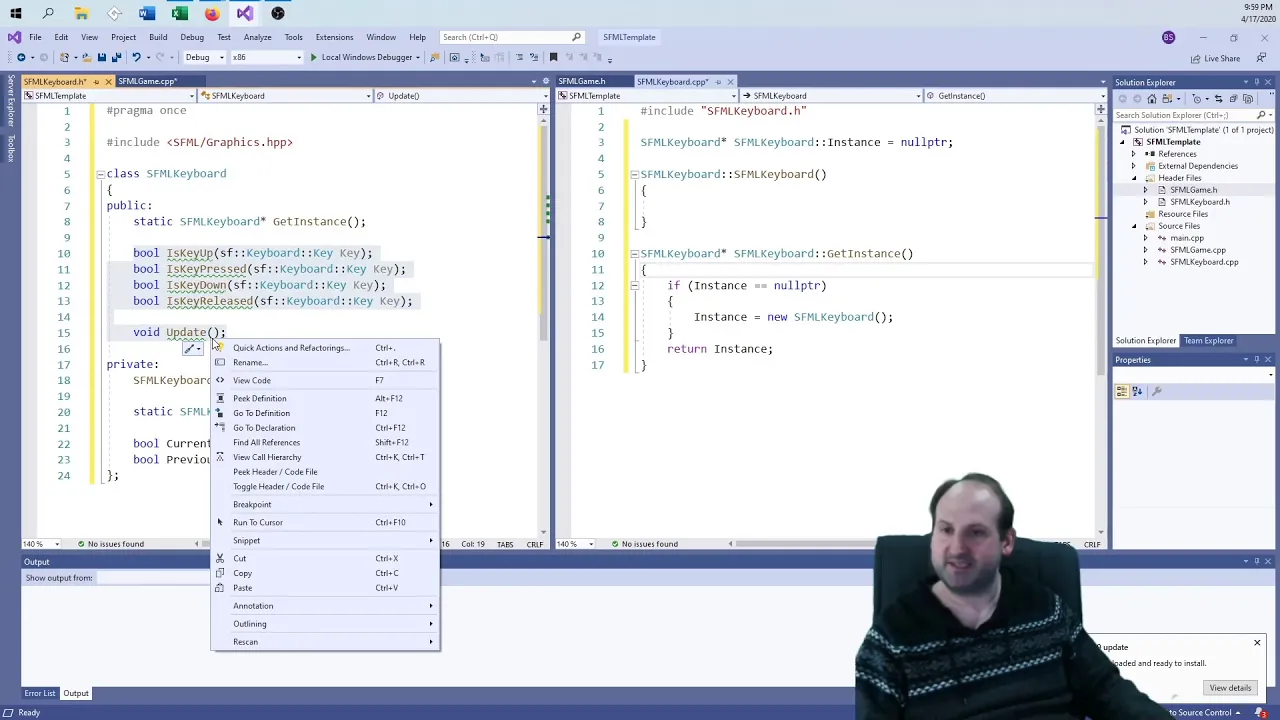This screenshot has height=720, width=1280.
Task: Open the Analyze menu
Action: pos(257,37)
